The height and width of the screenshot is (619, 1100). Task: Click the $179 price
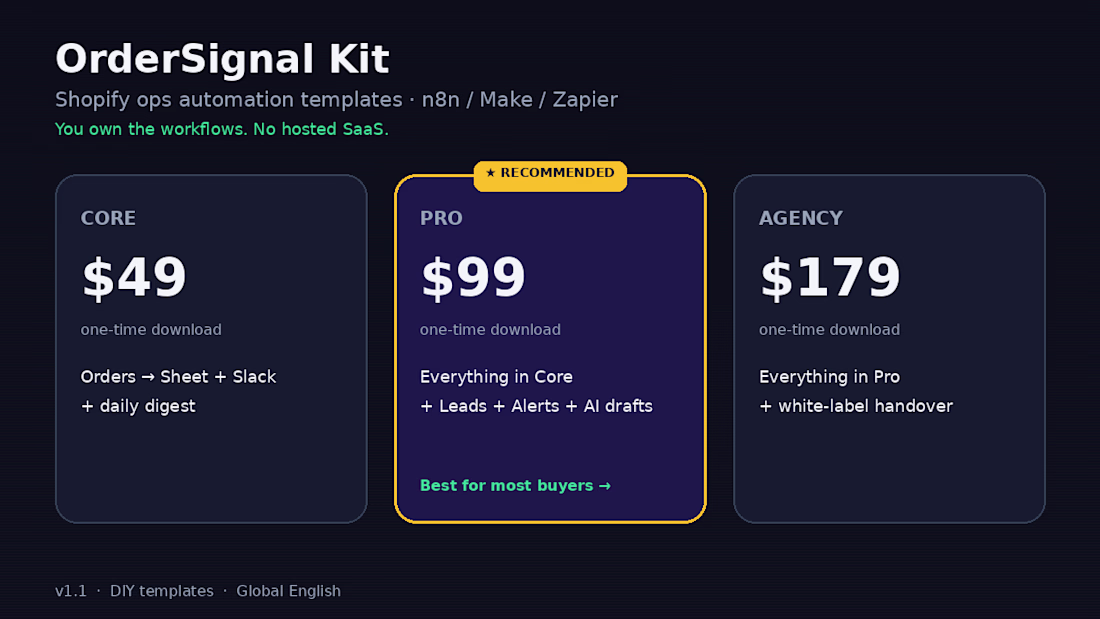(x=830, y=278)
